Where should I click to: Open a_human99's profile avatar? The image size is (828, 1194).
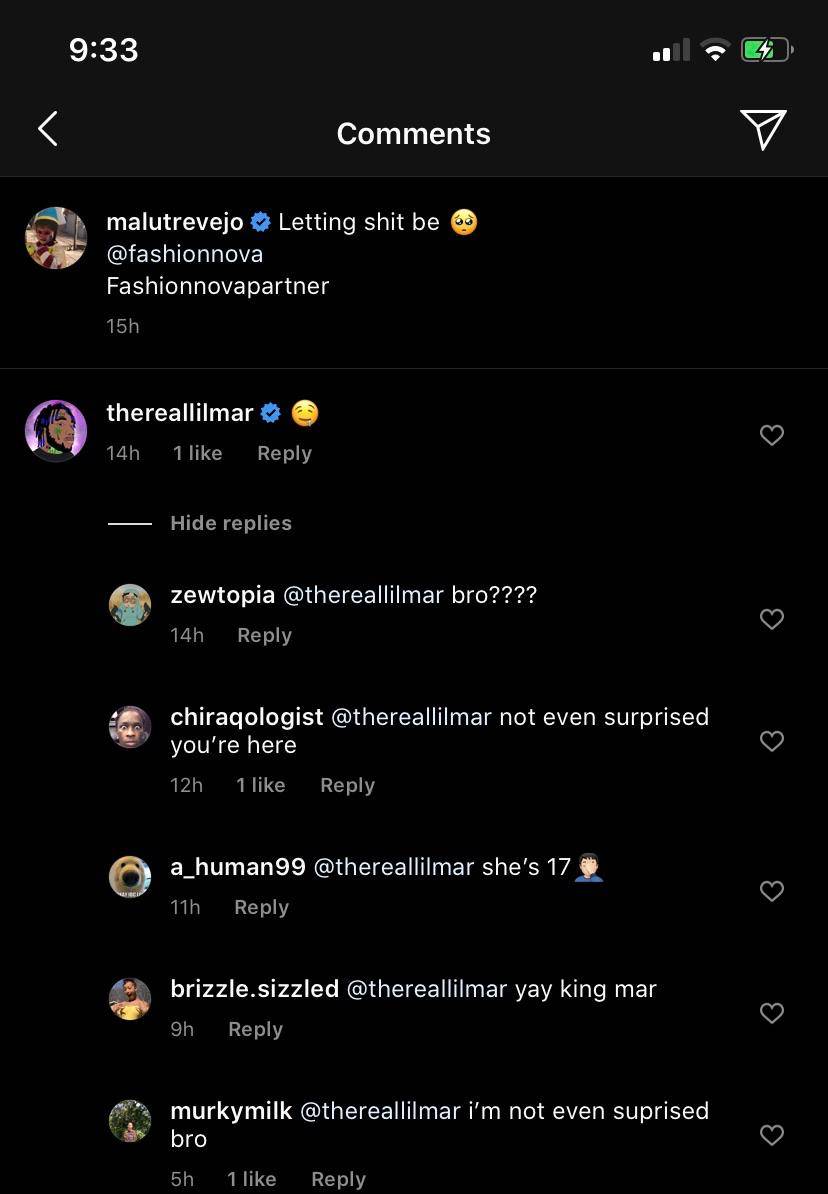tap(130, 877)
